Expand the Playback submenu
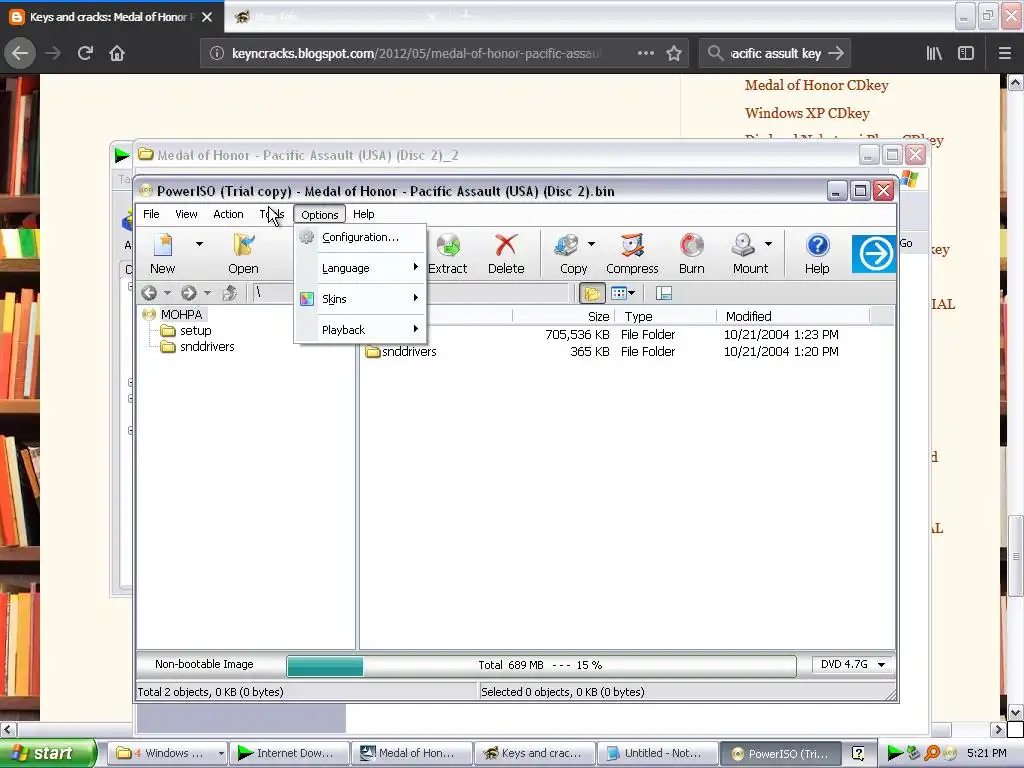1024x768 pixels. (x=360, y=330)
